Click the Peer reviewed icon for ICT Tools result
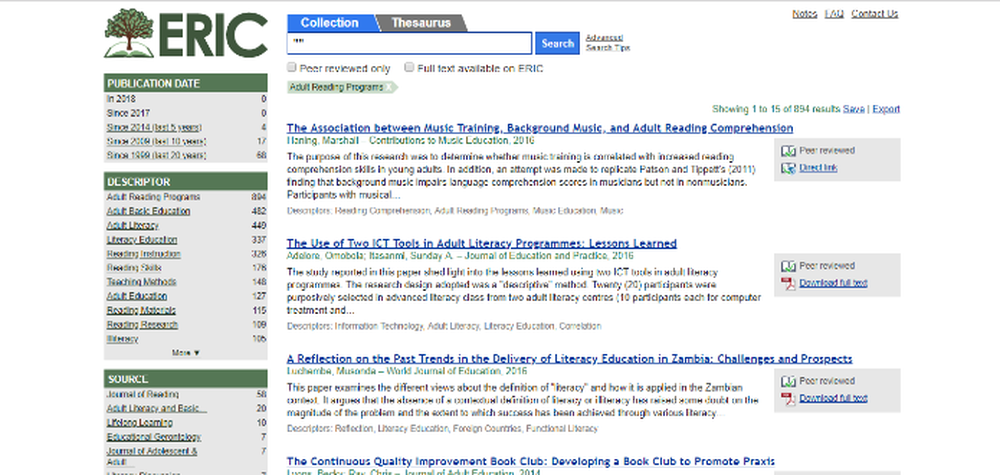Viewport: 1000px width, 475px height. click(788, 266)
